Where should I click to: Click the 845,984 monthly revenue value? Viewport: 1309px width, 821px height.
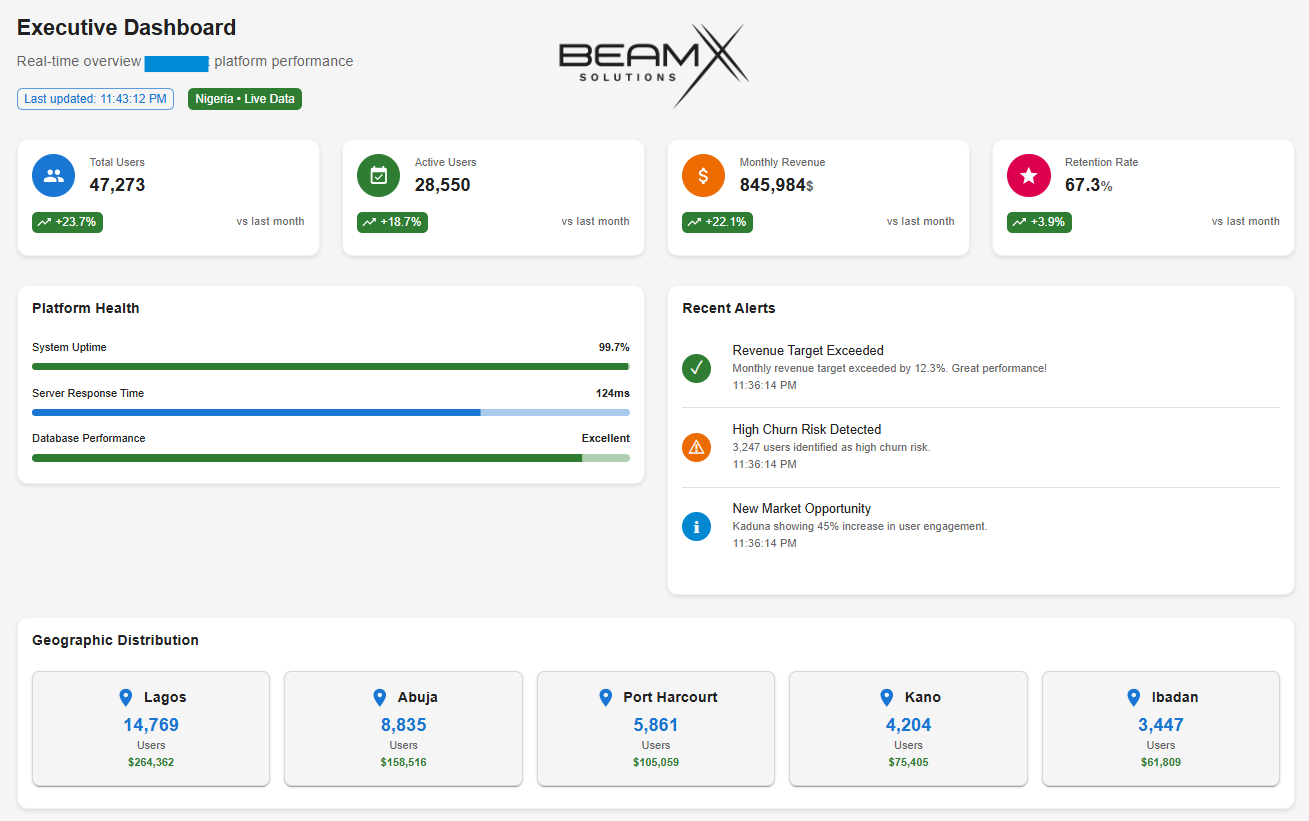point(772,185)
